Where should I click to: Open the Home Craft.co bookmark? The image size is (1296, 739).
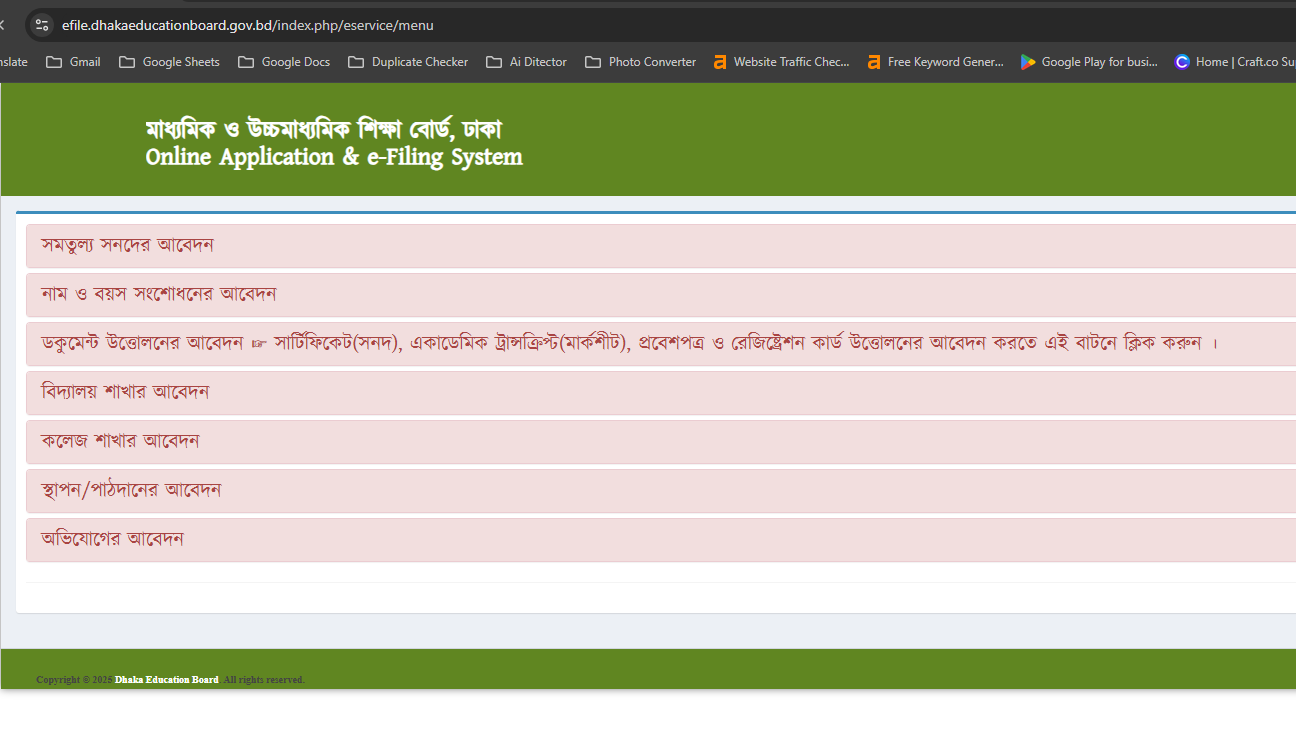pos(1234,62)
